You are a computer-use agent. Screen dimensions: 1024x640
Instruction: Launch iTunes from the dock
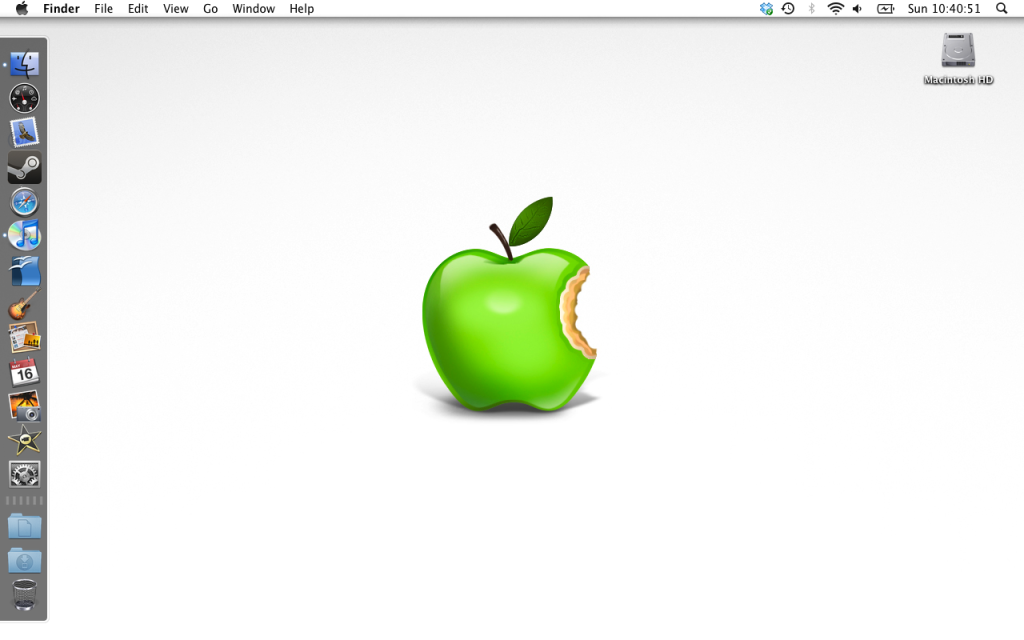click(25, 236)
